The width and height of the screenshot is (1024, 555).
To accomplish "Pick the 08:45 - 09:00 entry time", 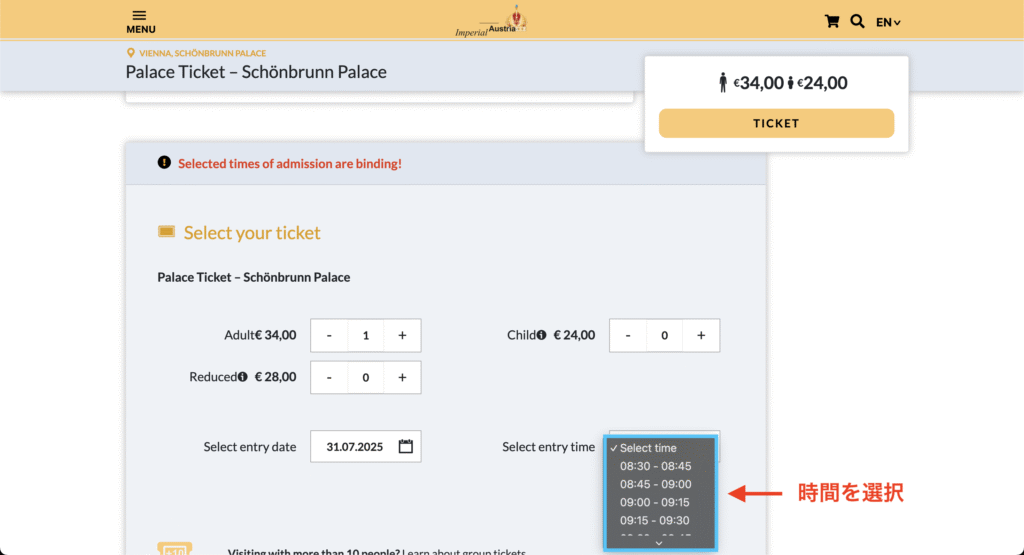I will pos(655,484).
